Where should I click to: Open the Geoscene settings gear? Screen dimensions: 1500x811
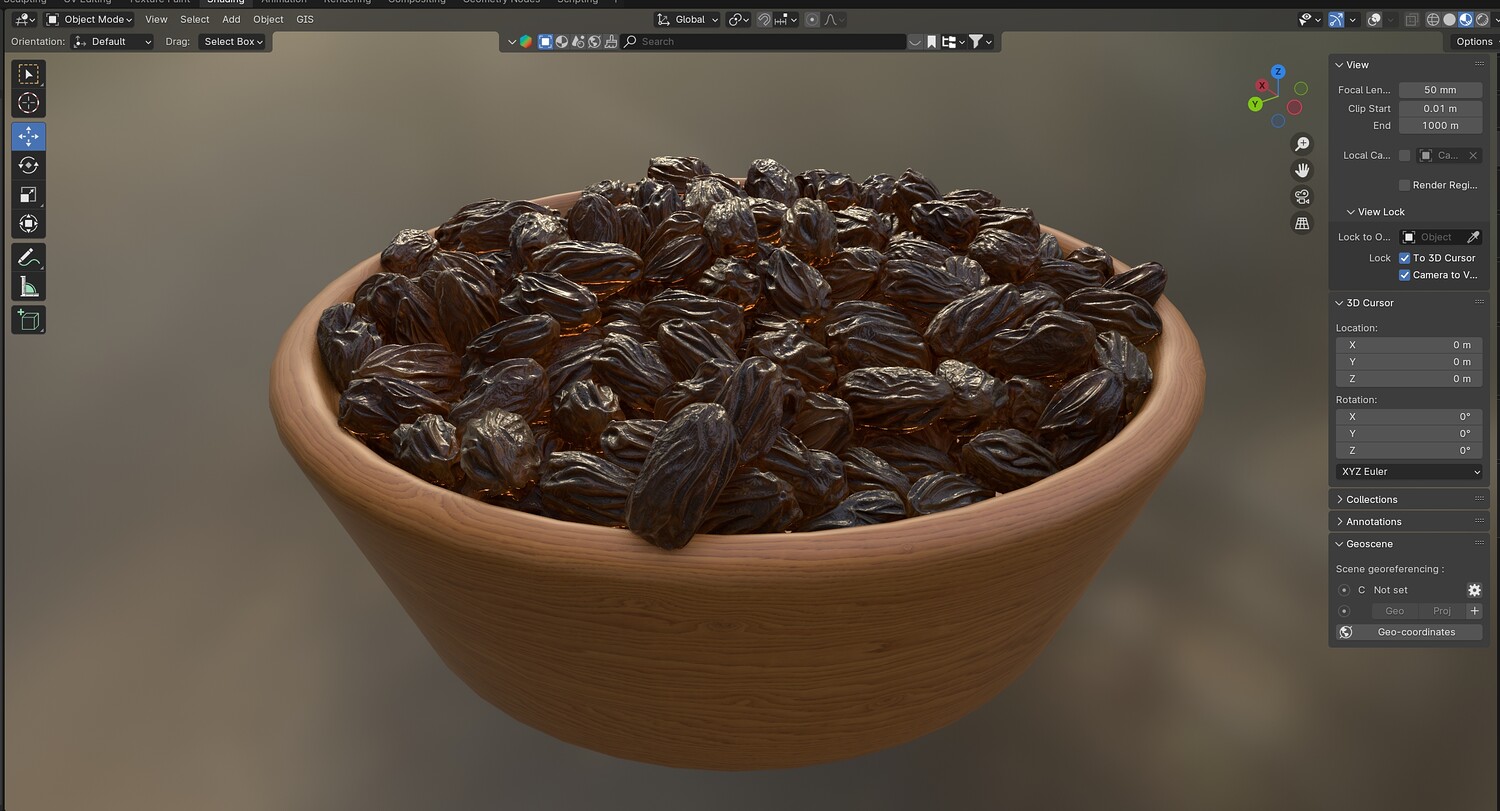pos(1474,590)
